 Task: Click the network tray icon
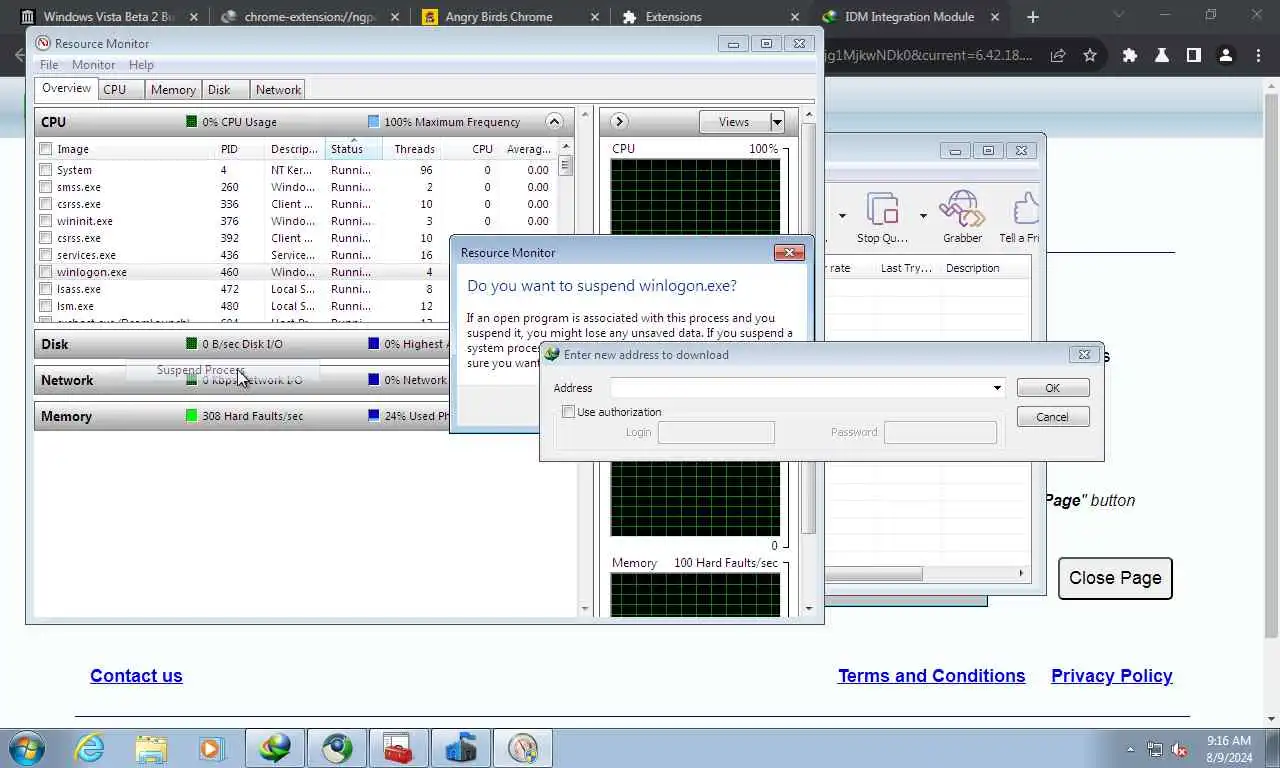[x=1155, y=749]
